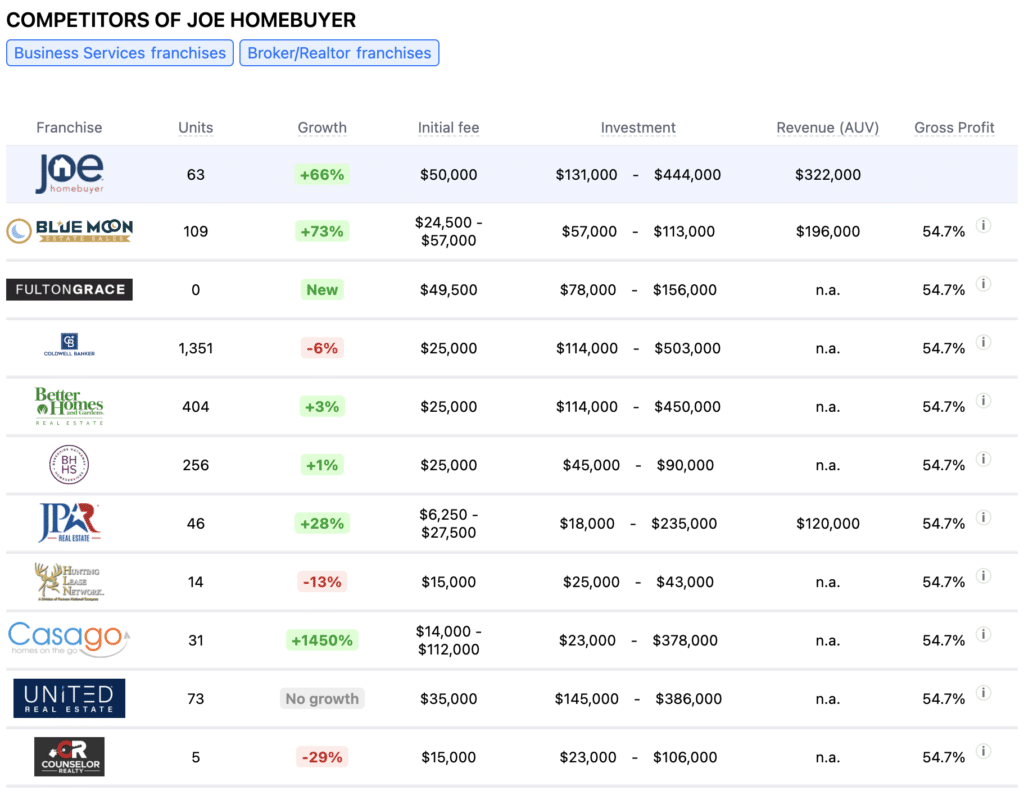Select the Coldwell Banker logo
Screen dimensions: 1024x800
click(69, 344)
